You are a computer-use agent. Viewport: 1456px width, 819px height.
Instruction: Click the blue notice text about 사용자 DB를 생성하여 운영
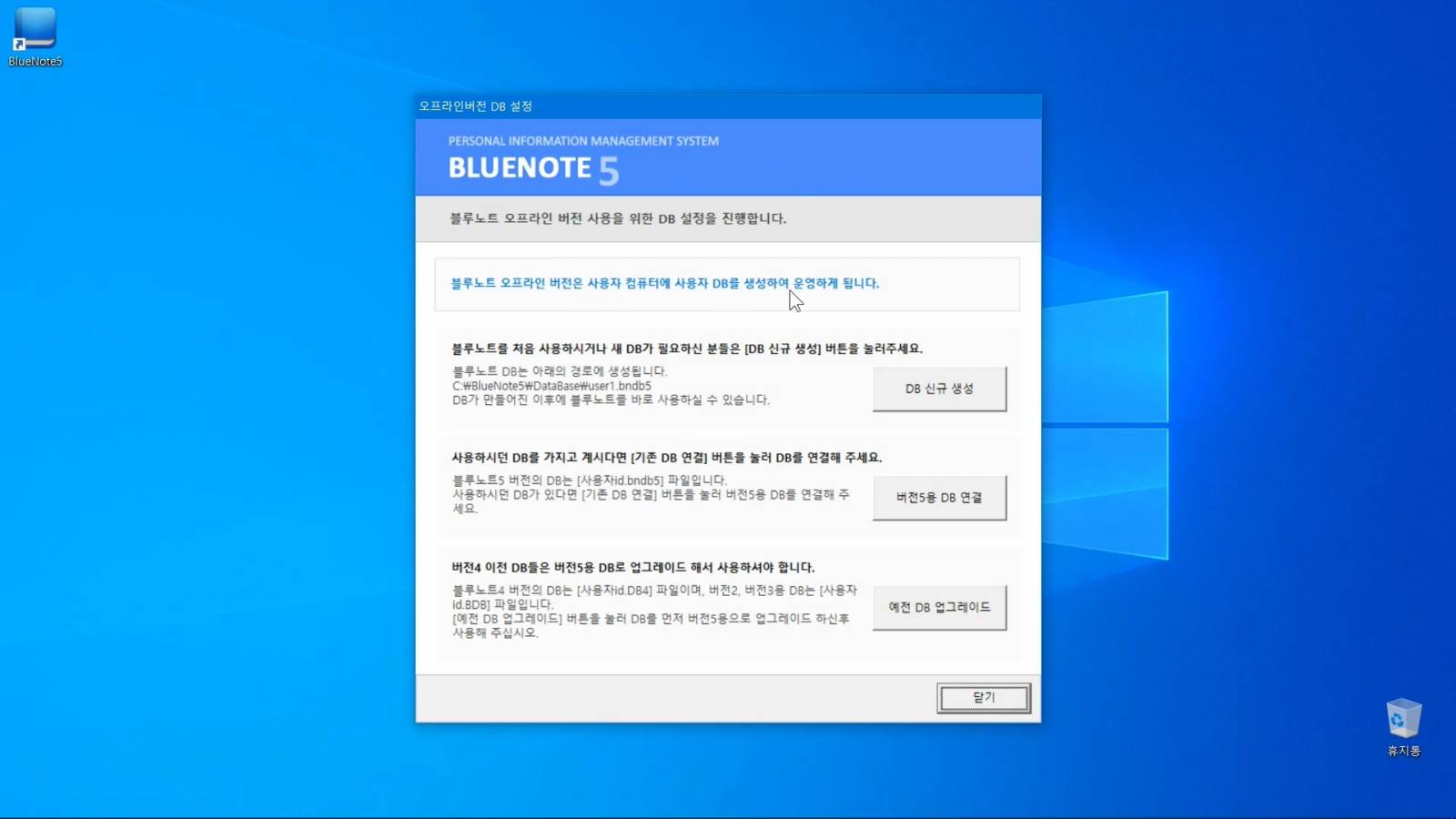click(665, 283)
